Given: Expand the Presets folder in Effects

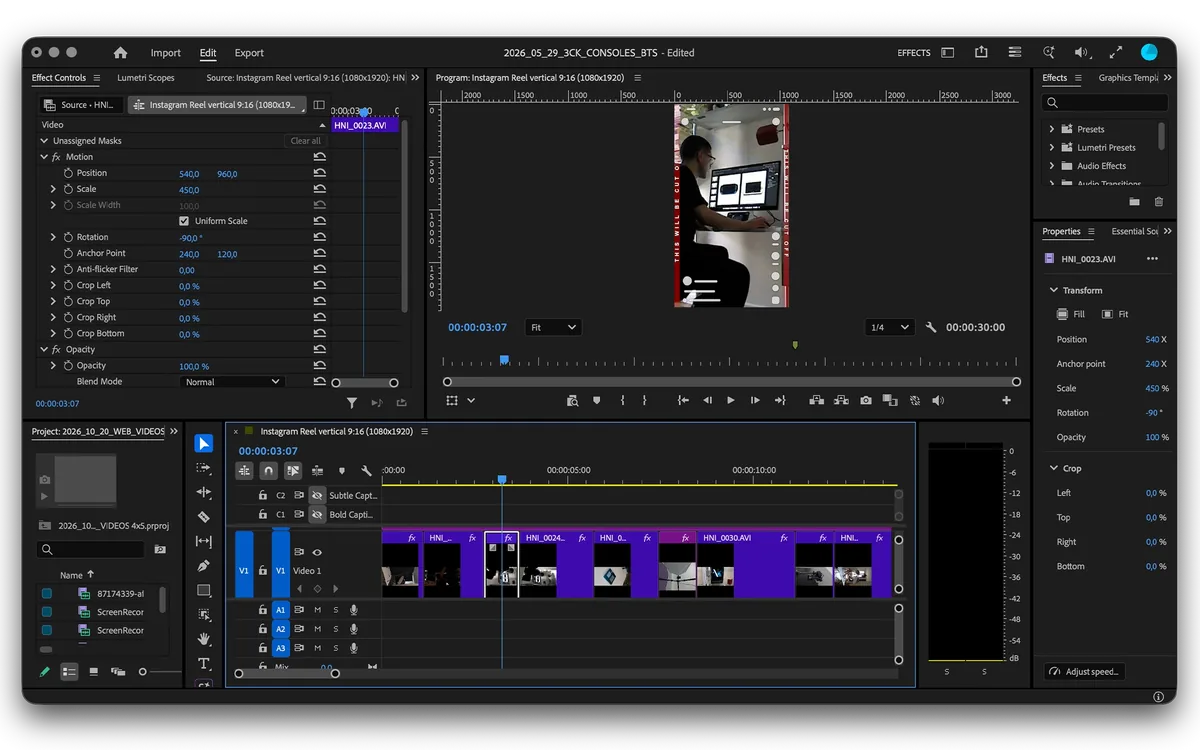Looking at the screenshot, I should 1052,129.
